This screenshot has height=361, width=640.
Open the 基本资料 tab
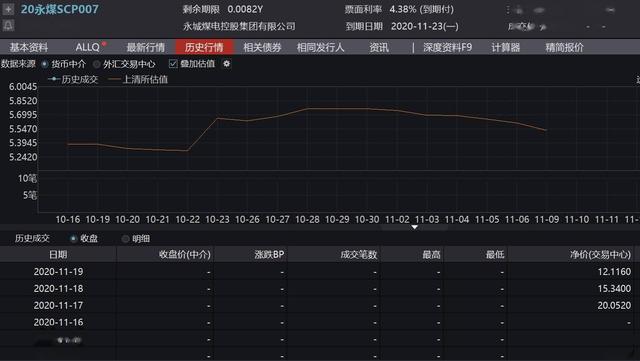click(29, 47)
